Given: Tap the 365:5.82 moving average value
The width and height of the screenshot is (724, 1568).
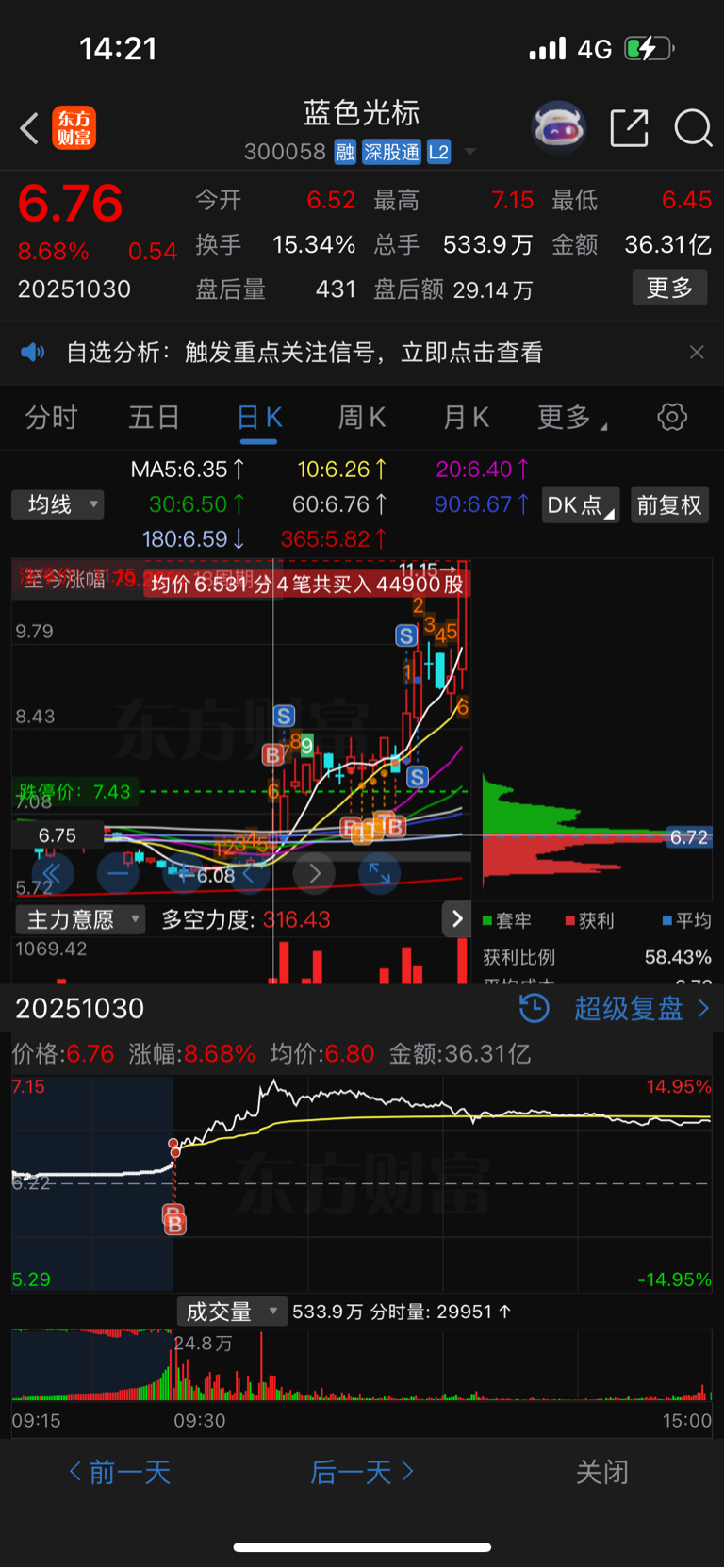Looking at the screenshot, I should click(x=334, y=538).
